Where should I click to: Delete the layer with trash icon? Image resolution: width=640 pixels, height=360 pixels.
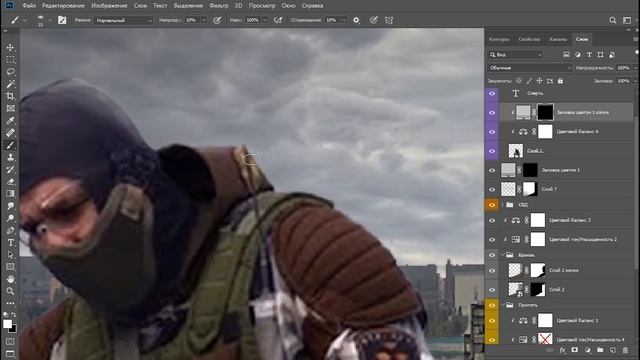tap(625, 350)
